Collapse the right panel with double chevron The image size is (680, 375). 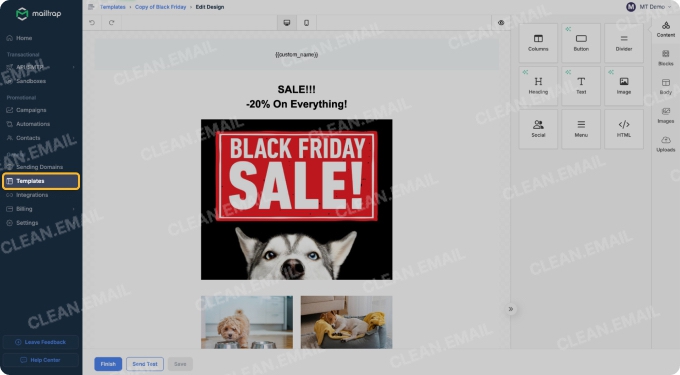[511, 309]
